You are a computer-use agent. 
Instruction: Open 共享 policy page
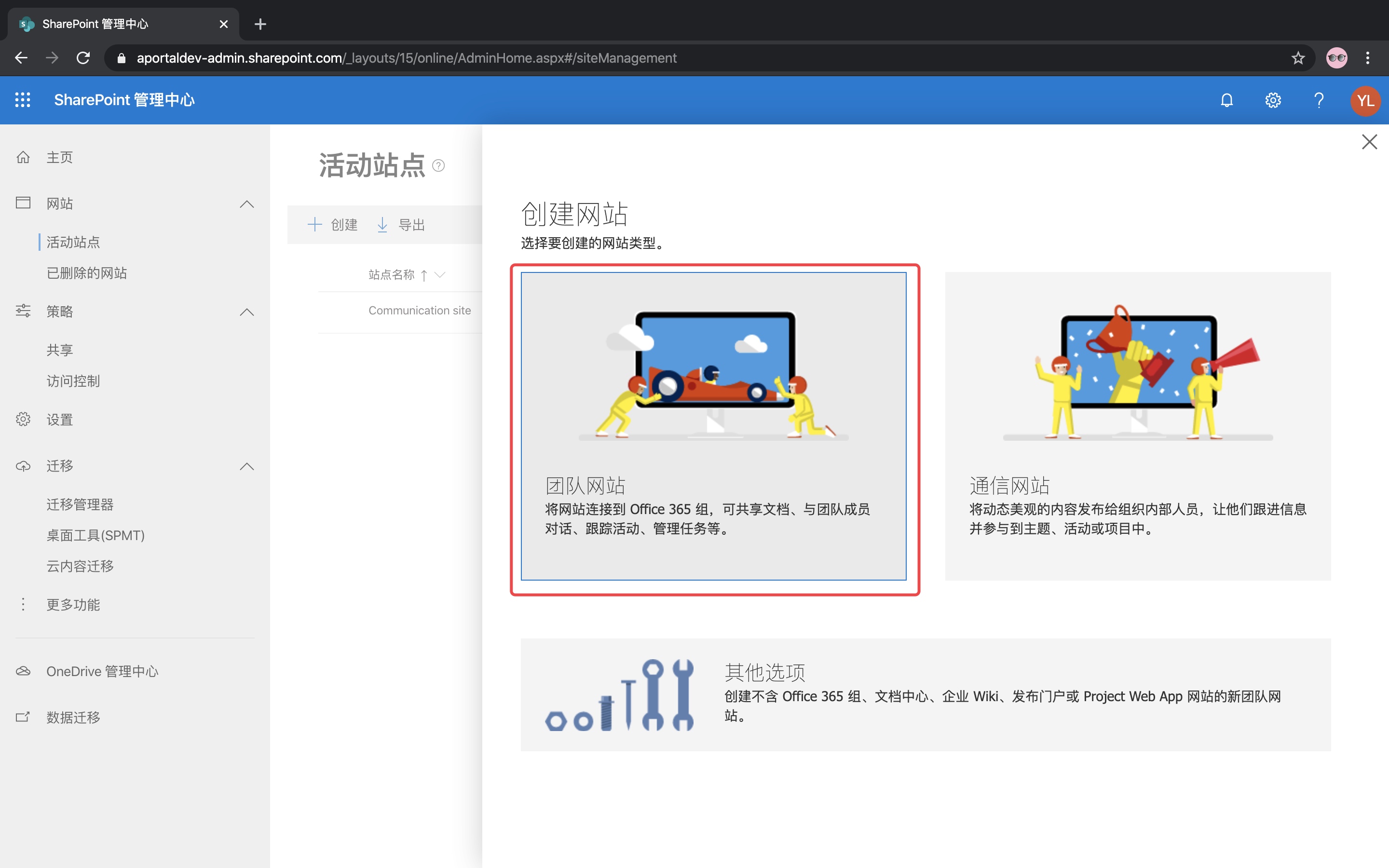60,350
